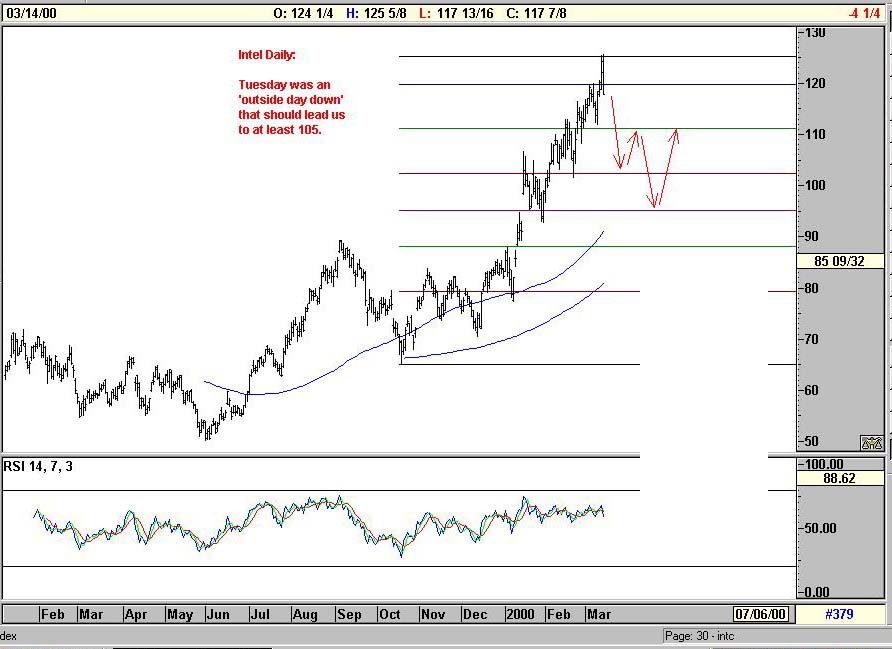Click the Aug label on the time axis
The image size is (892, 649).
[305, 614]
